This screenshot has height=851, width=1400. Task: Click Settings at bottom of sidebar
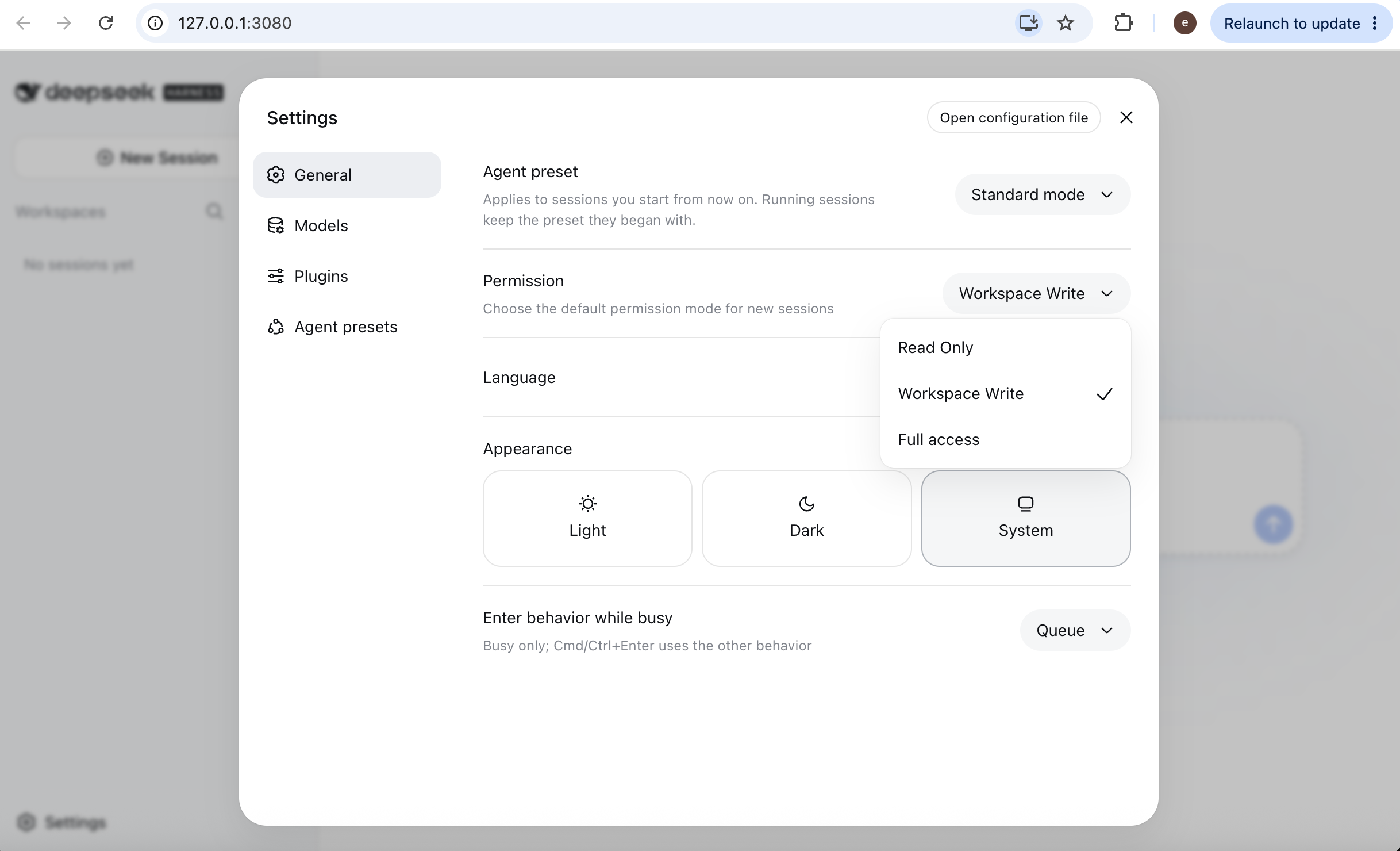tap(62, 822)
